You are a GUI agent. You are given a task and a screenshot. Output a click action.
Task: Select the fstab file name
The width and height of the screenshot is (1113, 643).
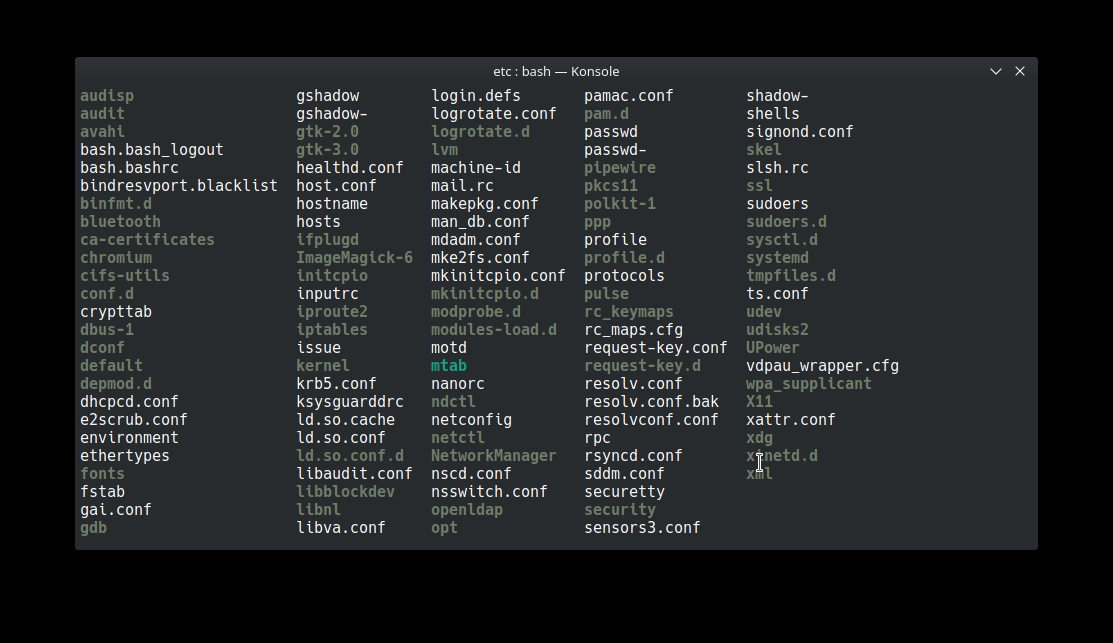[x=102, y=491]
